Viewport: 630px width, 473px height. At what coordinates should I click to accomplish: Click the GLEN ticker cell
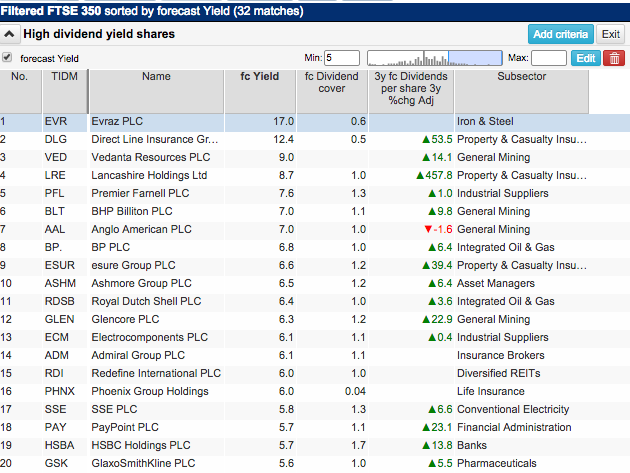[59, 319]
